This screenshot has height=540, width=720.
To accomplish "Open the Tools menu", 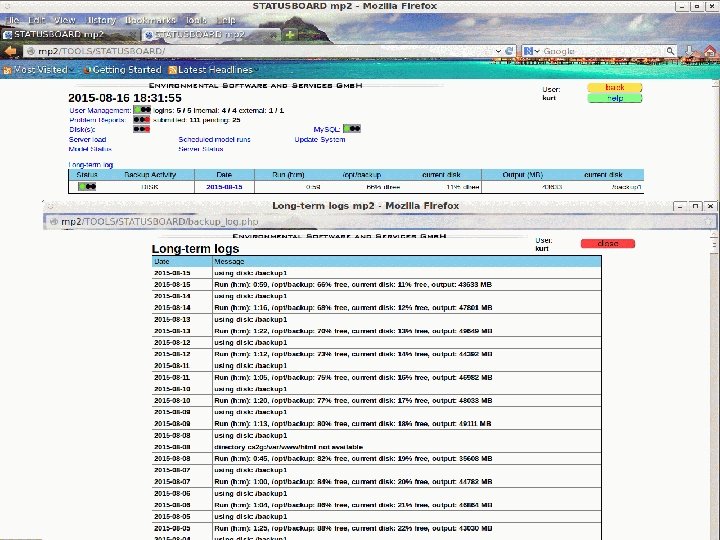I will click(196, 20).
